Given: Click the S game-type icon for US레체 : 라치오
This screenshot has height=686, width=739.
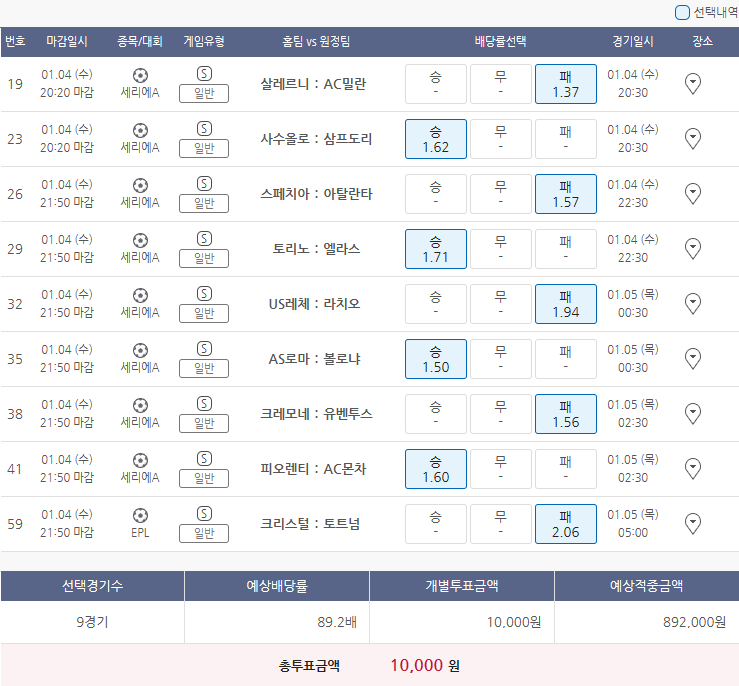Looking at the screenshot, I should (204, 294).
